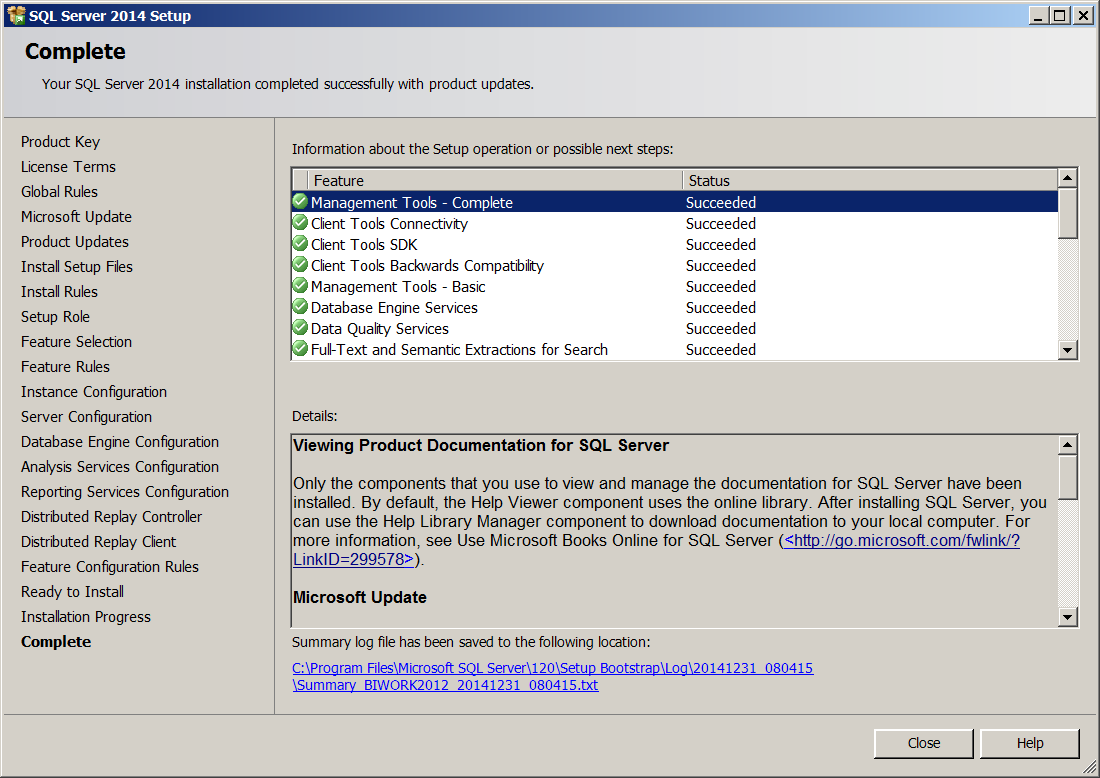The height and width of the screenshot is (778, 1100).
Task: Click the Feature Configuration Rules step
Action: click(x=109, y=567)
